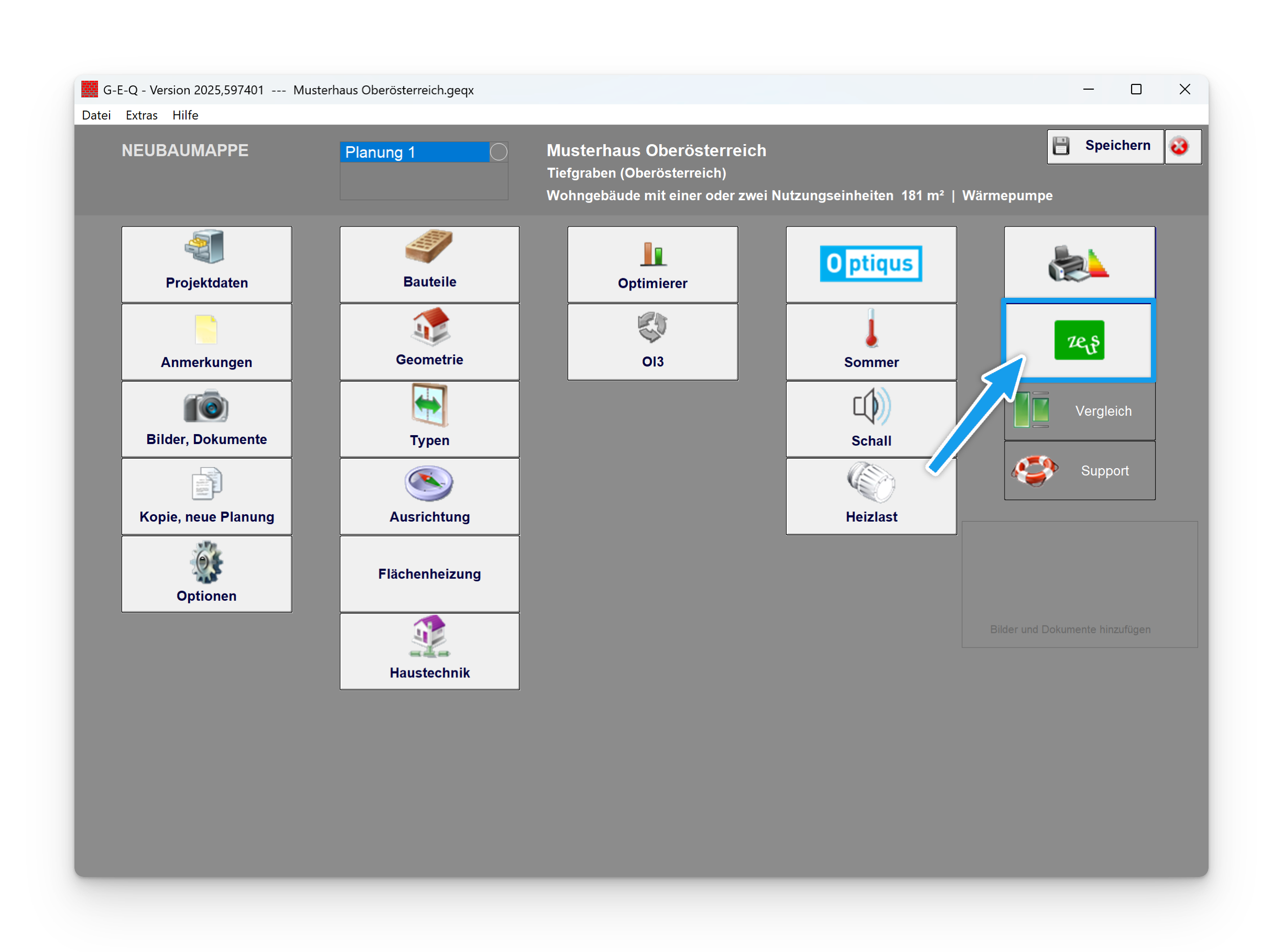Toggle the round button beside Planung 1
Image resolution: width=1283 pixels, height=952 pixels.
tap(498, 152)
